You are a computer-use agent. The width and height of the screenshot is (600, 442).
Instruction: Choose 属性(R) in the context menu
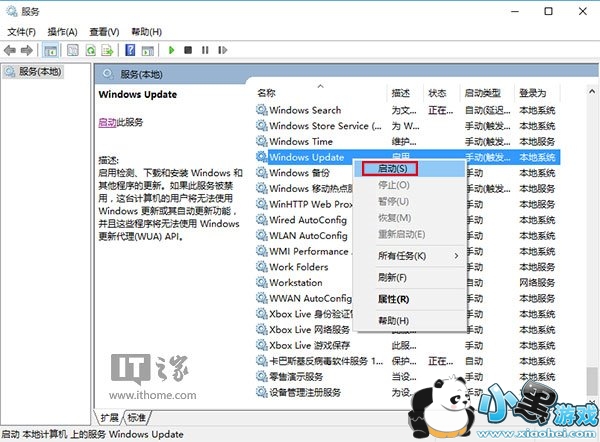[x=410, y=299]
